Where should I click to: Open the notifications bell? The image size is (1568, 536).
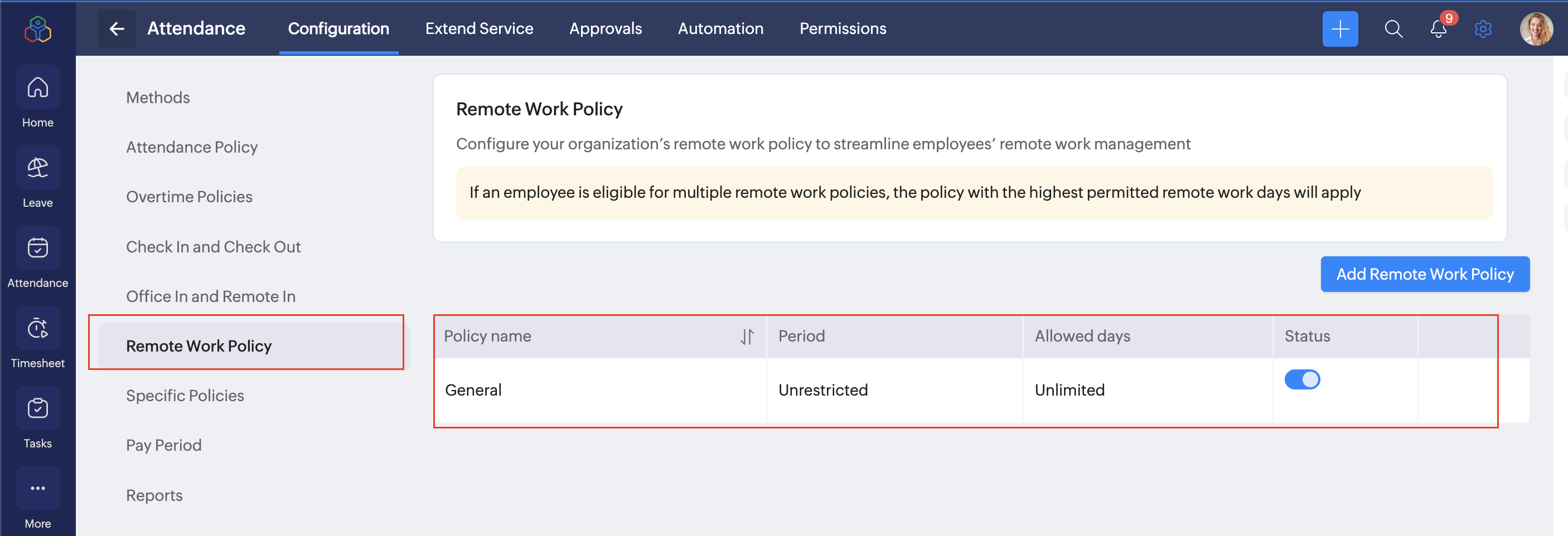1438,28
